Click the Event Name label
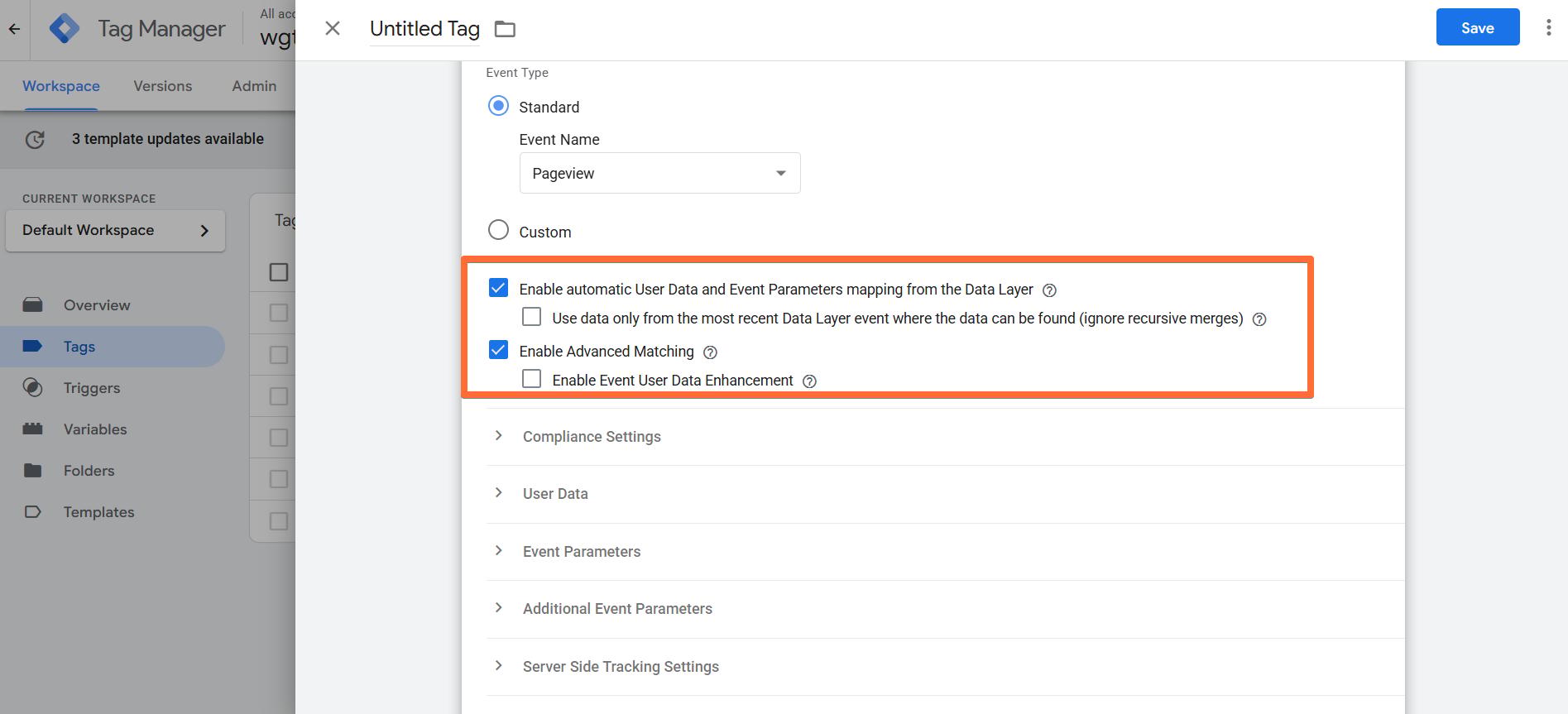Viewport: 1568px width, 714px height. (x=559, y=140)
